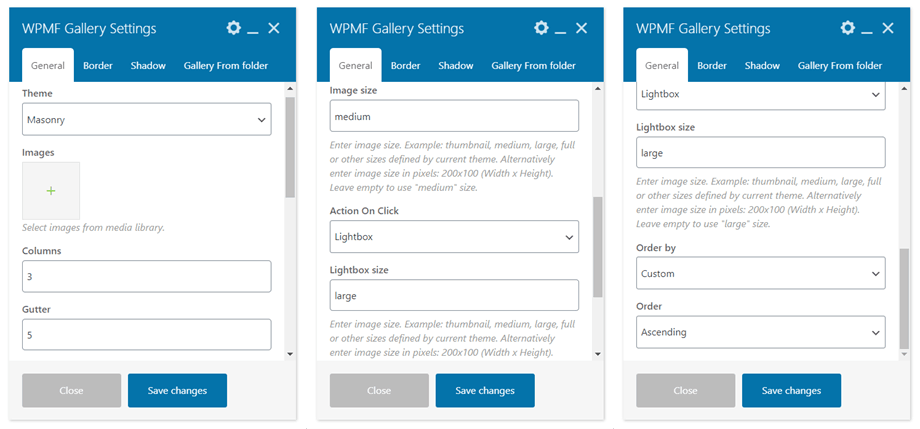Minimize the panel containing the Order dropdown
The image size is (920, 429).
pos(868,29)
